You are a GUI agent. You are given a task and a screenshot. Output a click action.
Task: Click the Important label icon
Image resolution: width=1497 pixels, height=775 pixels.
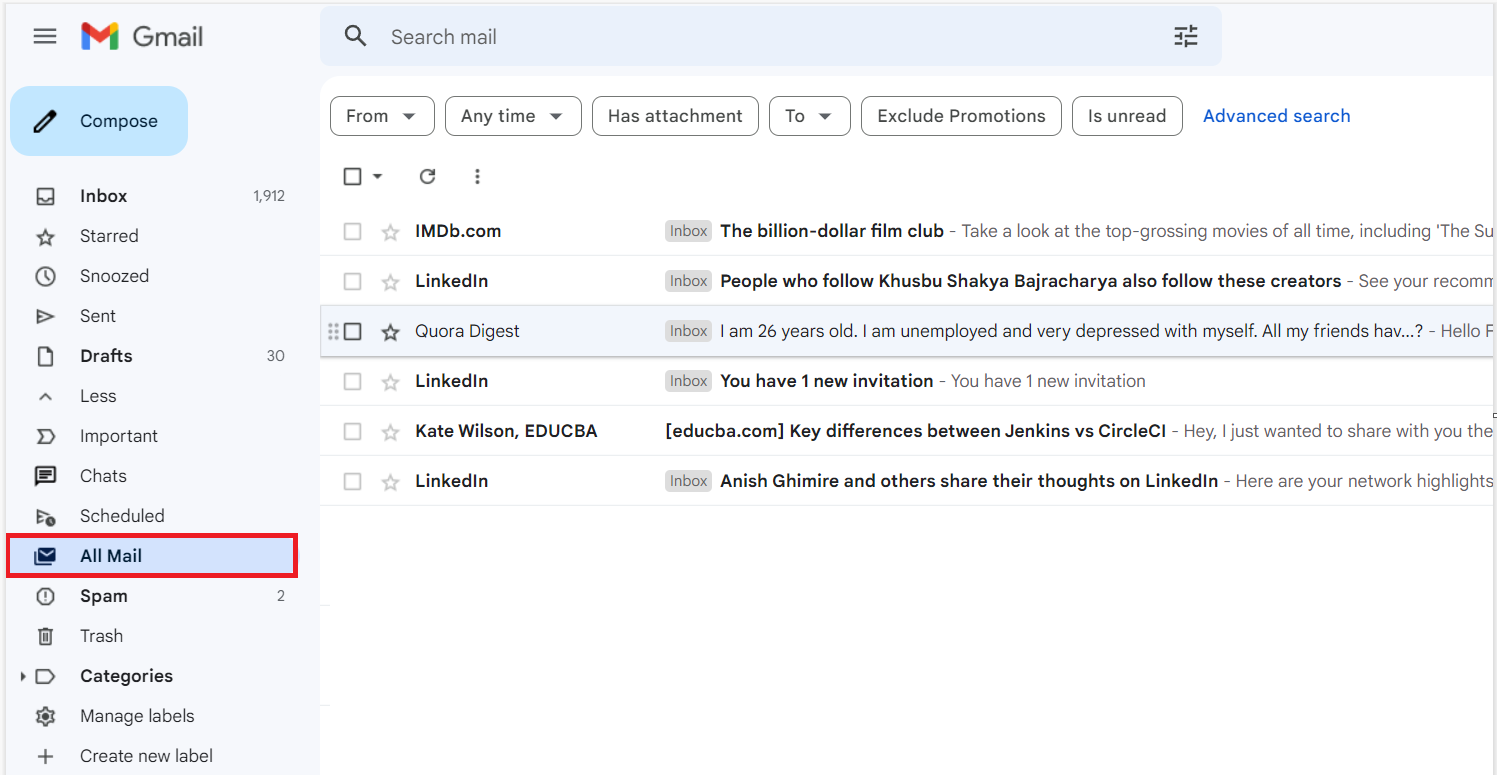pyautogui.click(x=45, y=436)
